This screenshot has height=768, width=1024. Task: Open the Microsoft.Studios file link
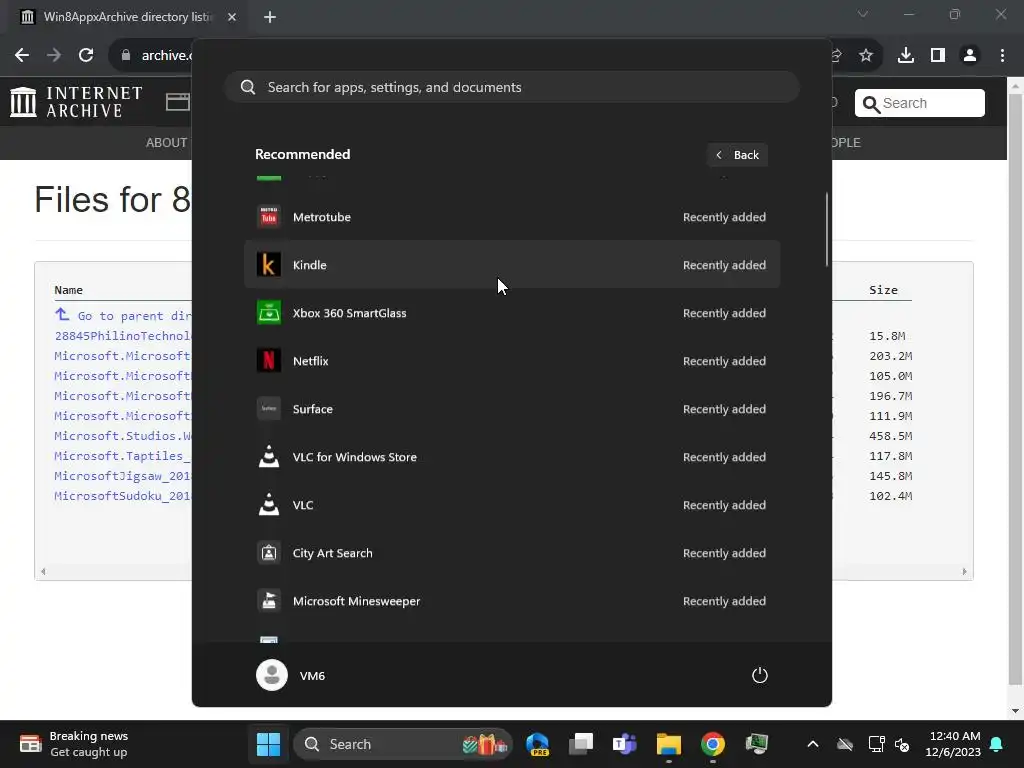pyautogui.click(x=123, y=436)
